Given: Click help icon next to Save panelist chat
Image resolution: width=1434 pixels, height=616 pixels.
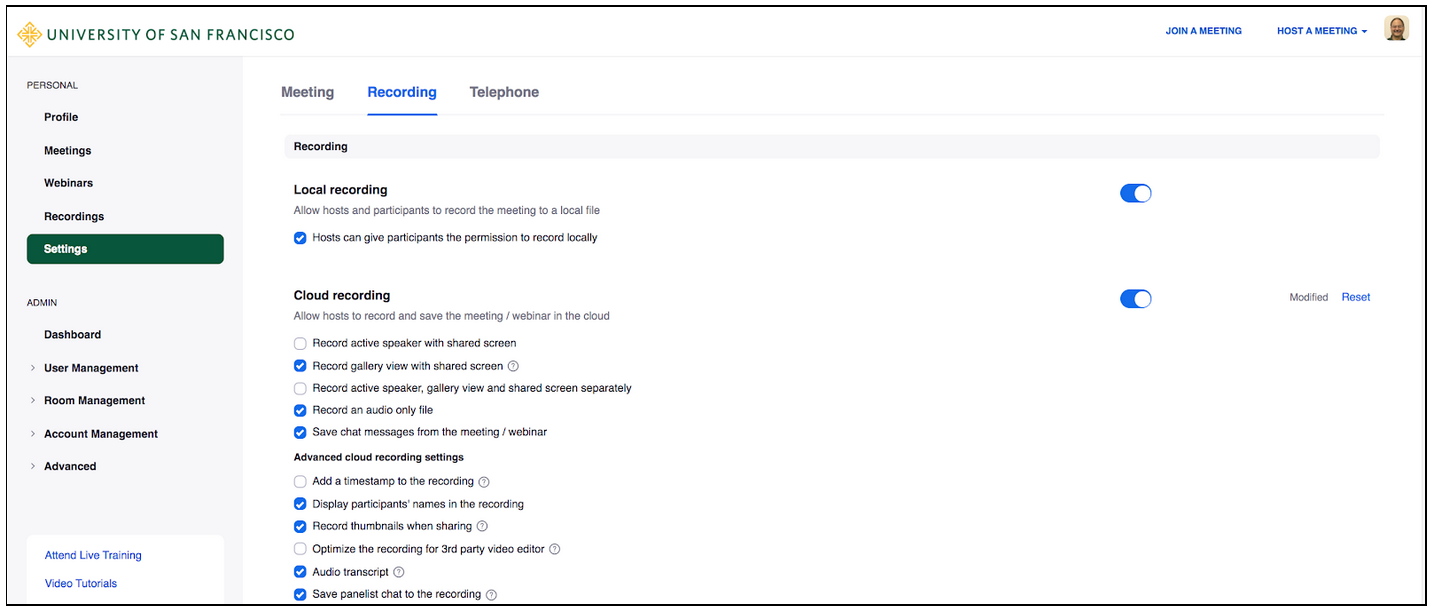Looking at the screenshot, I should coord(491,595).
